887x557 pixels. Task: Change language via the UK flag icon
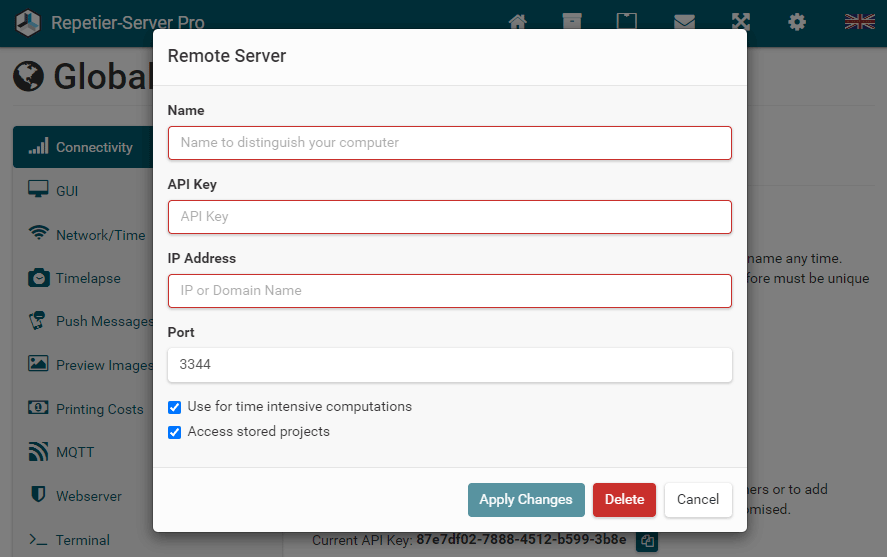click(x=859, y=21)
